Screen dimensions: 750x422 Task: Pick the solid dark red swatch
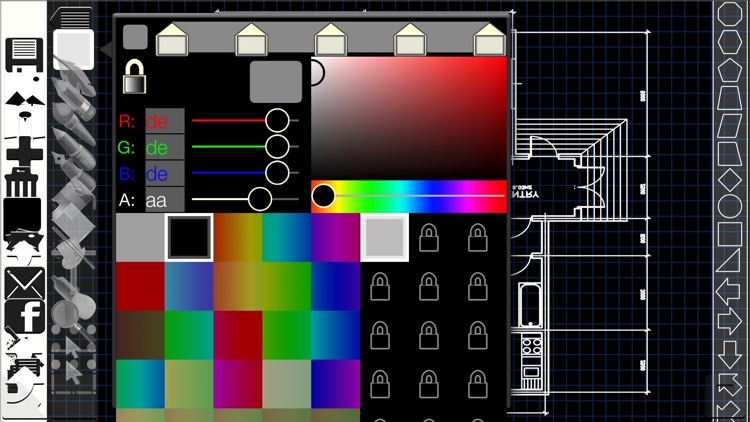click(140, 287)
